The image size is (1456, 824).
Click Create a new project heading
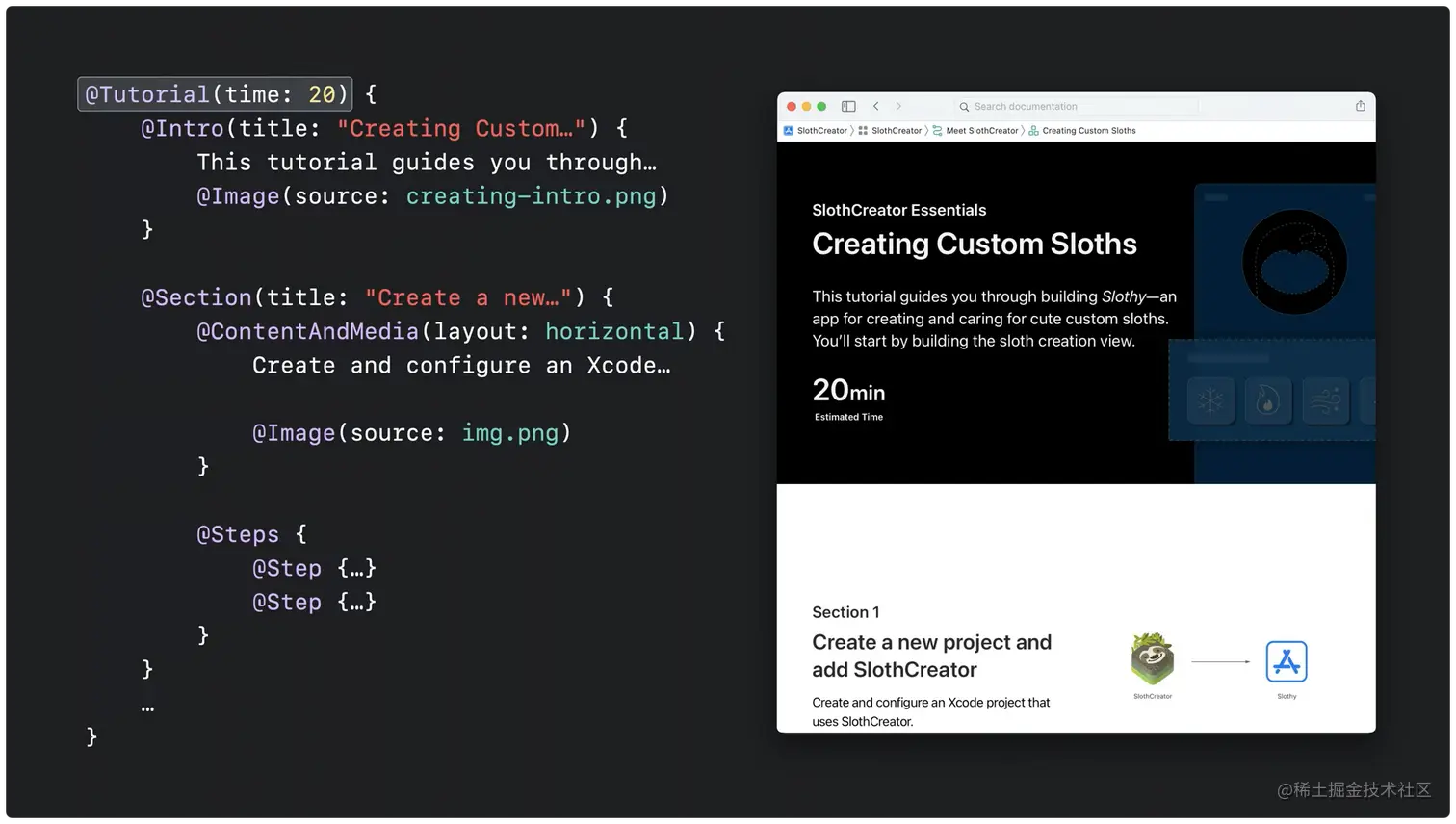[931, 656]
